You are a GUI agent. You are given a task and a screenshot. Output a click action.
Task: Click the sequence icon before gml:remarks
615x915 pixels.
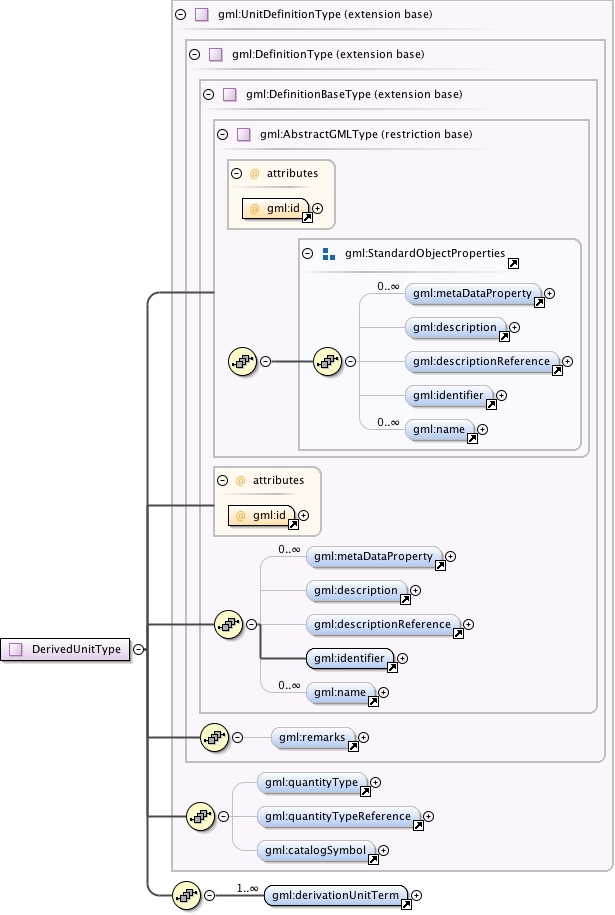214,738
